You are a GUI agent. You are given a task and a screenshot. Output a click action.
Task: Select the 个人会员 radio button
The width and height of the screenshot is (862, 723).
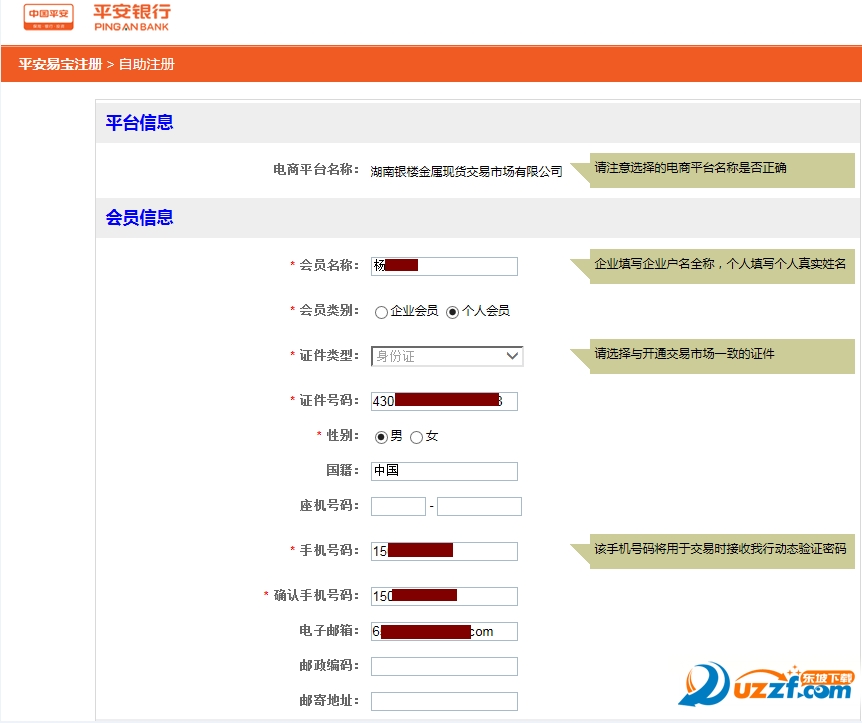point(452,312)
